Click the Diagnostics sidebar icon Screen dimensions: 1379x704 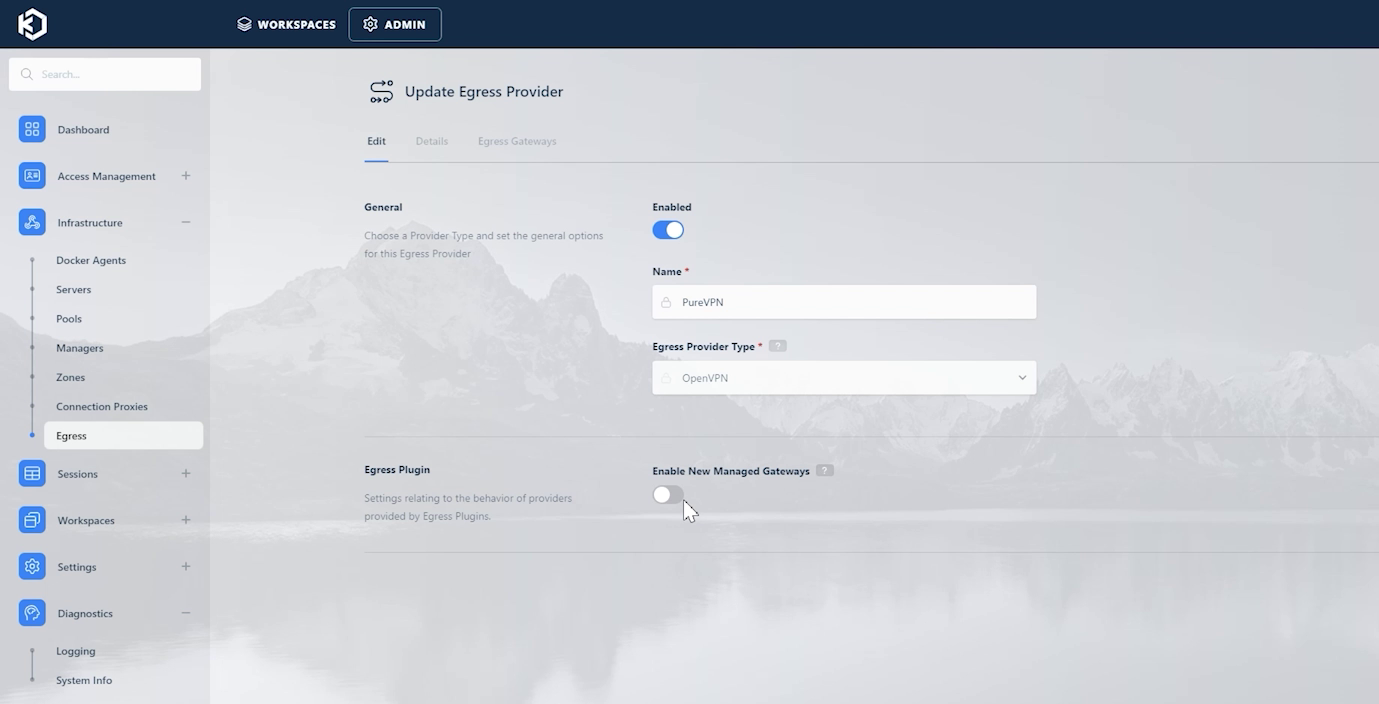tap(31, 613)
